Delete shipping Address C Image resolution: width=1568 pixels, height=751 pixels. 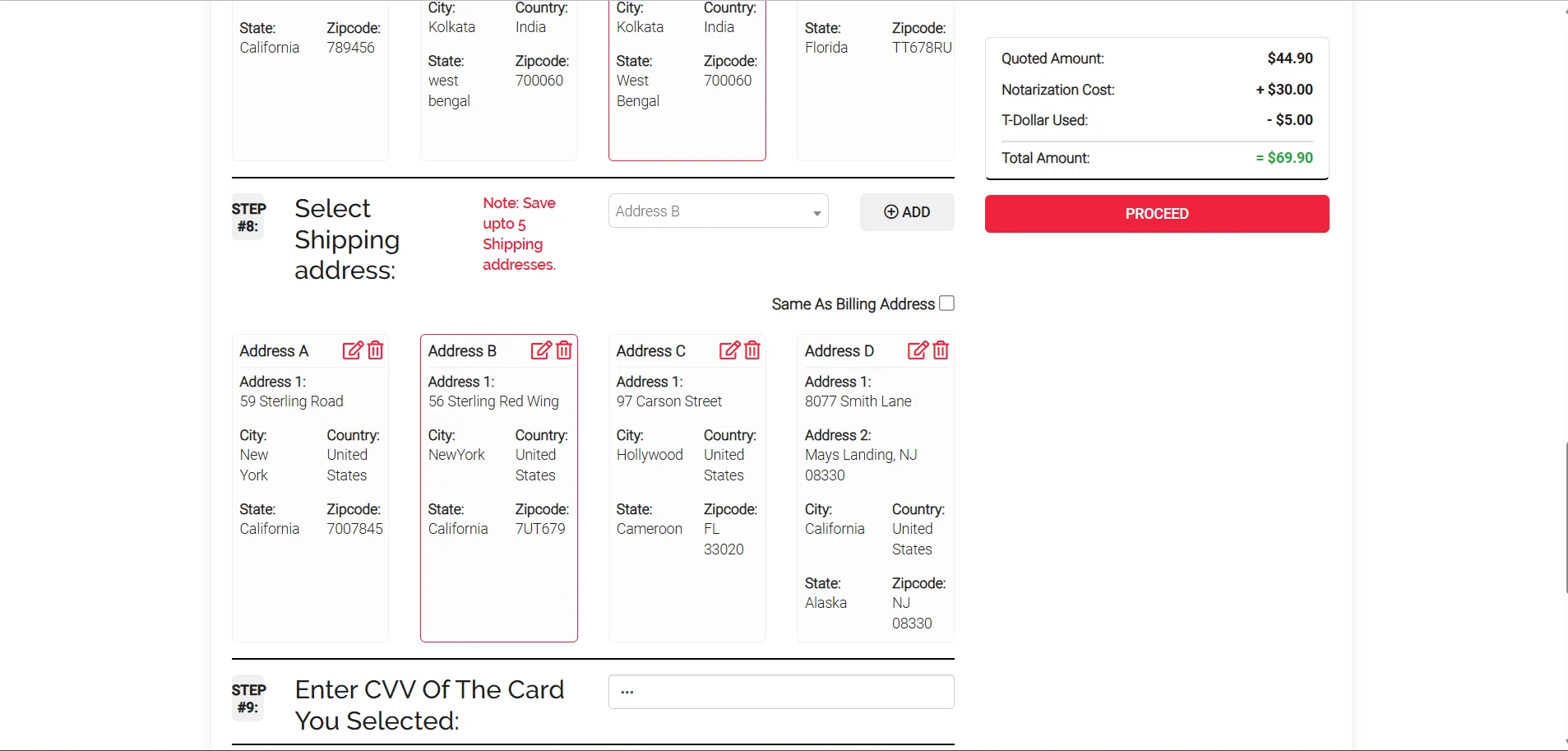752,350
